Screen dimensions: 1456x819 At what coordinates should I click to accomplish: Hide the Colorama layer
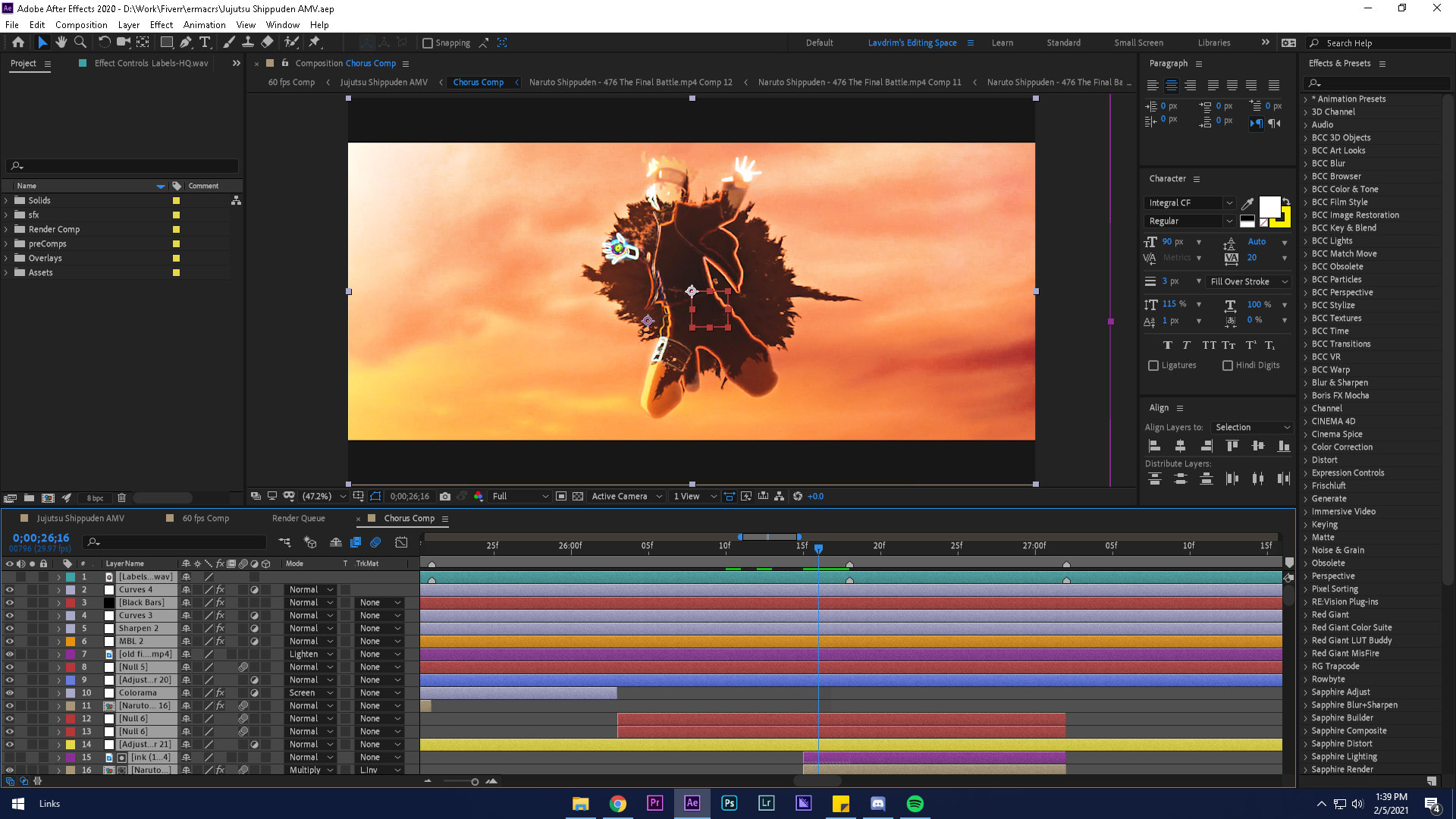(9, 693)
